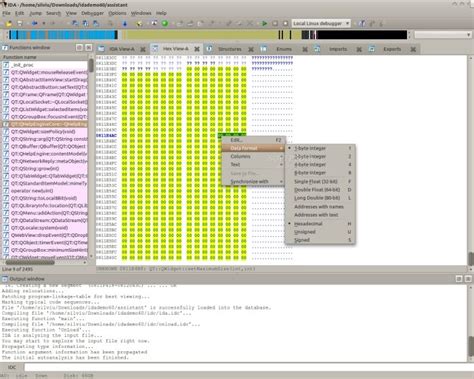Switch to the Structures tab

pos(230,49)
